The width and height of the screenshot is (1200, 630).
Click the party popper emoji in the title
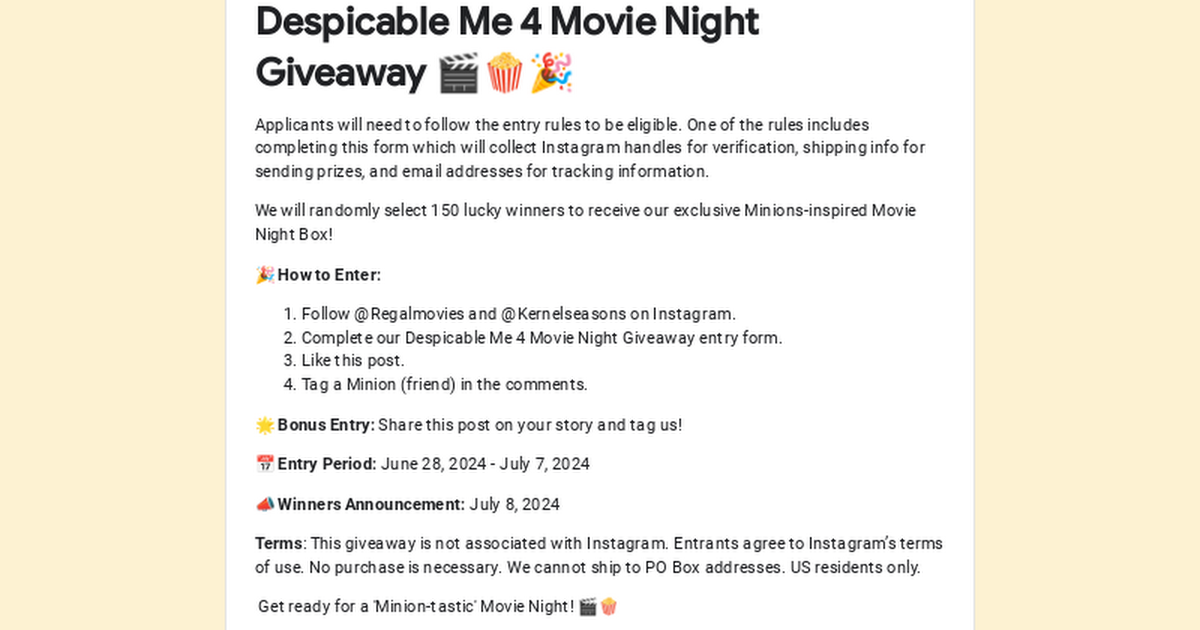pyautogui.click(x=551, y=73)
